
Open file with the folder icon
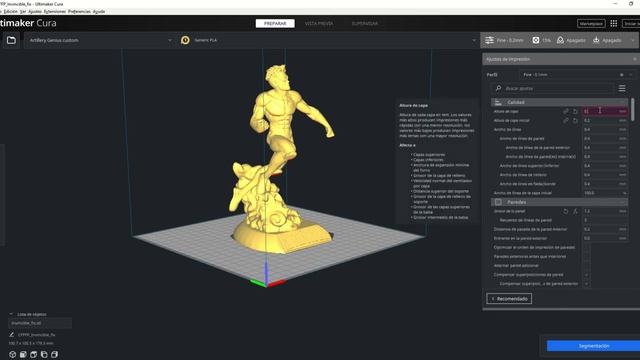pyautogui.click(x=11, y=40)
